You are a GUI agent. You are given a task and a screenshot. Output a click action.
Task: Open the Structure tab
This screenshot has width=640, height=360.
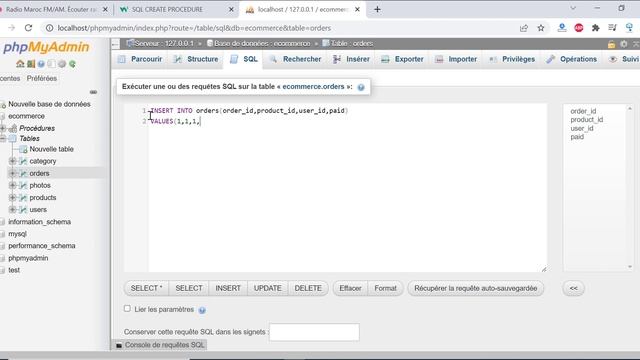pyautogui.click(x=196, y=59)
